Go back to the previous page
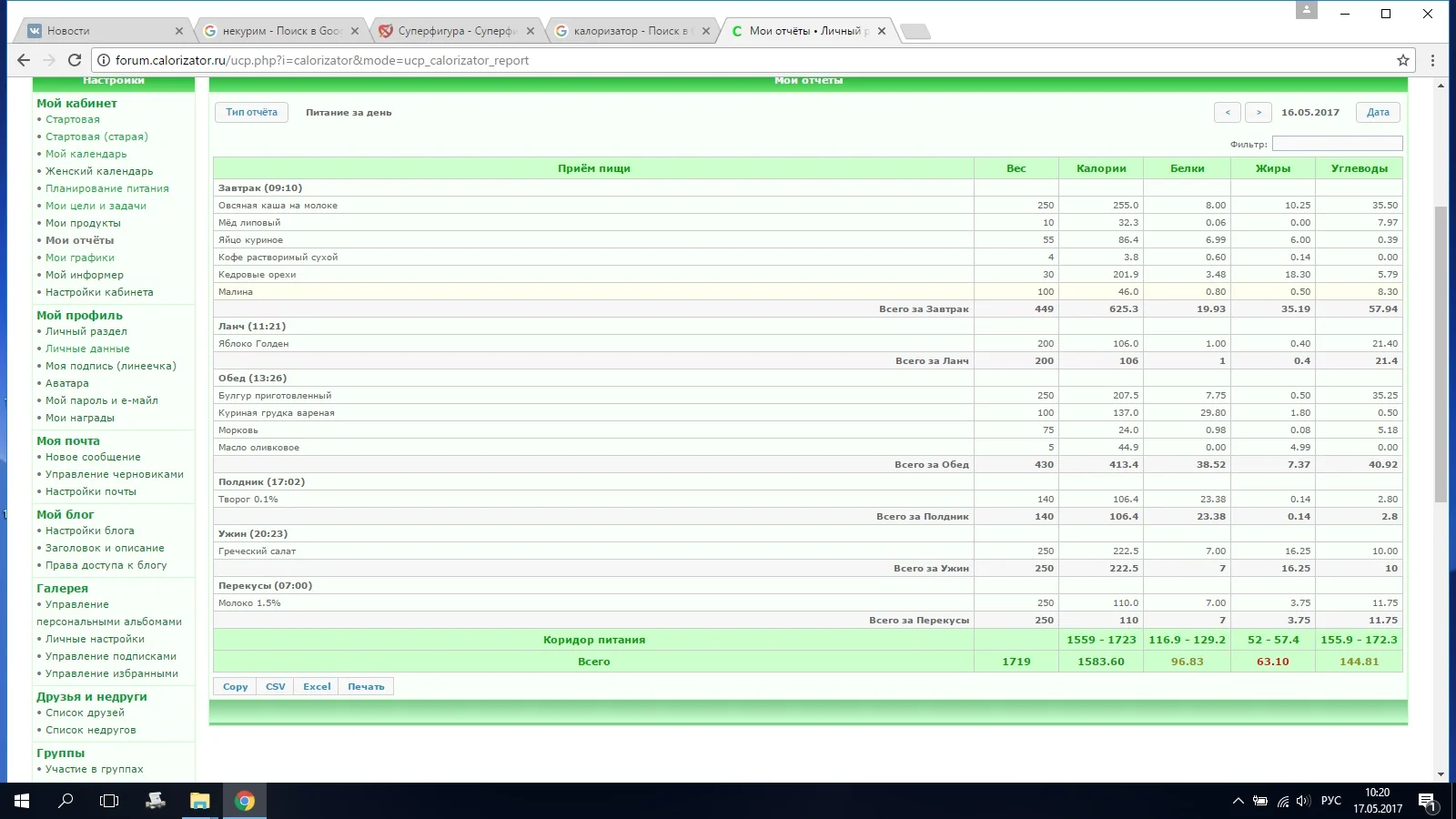The image size is (1456, 819). [24, 60]
